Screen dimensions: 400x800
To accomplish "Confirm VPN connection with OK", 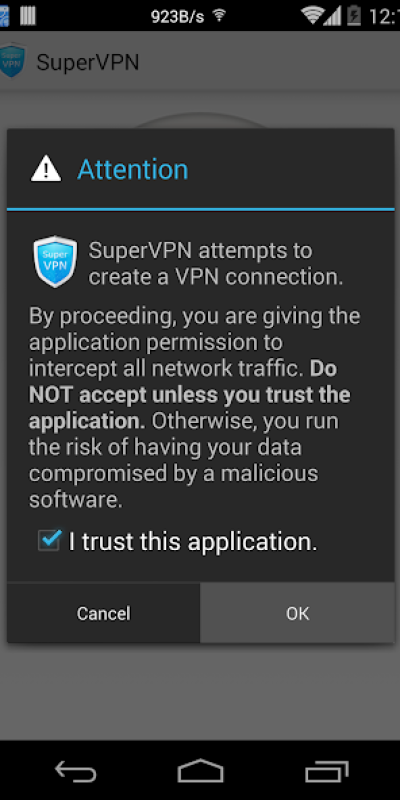I will click(x=297, y=613).
